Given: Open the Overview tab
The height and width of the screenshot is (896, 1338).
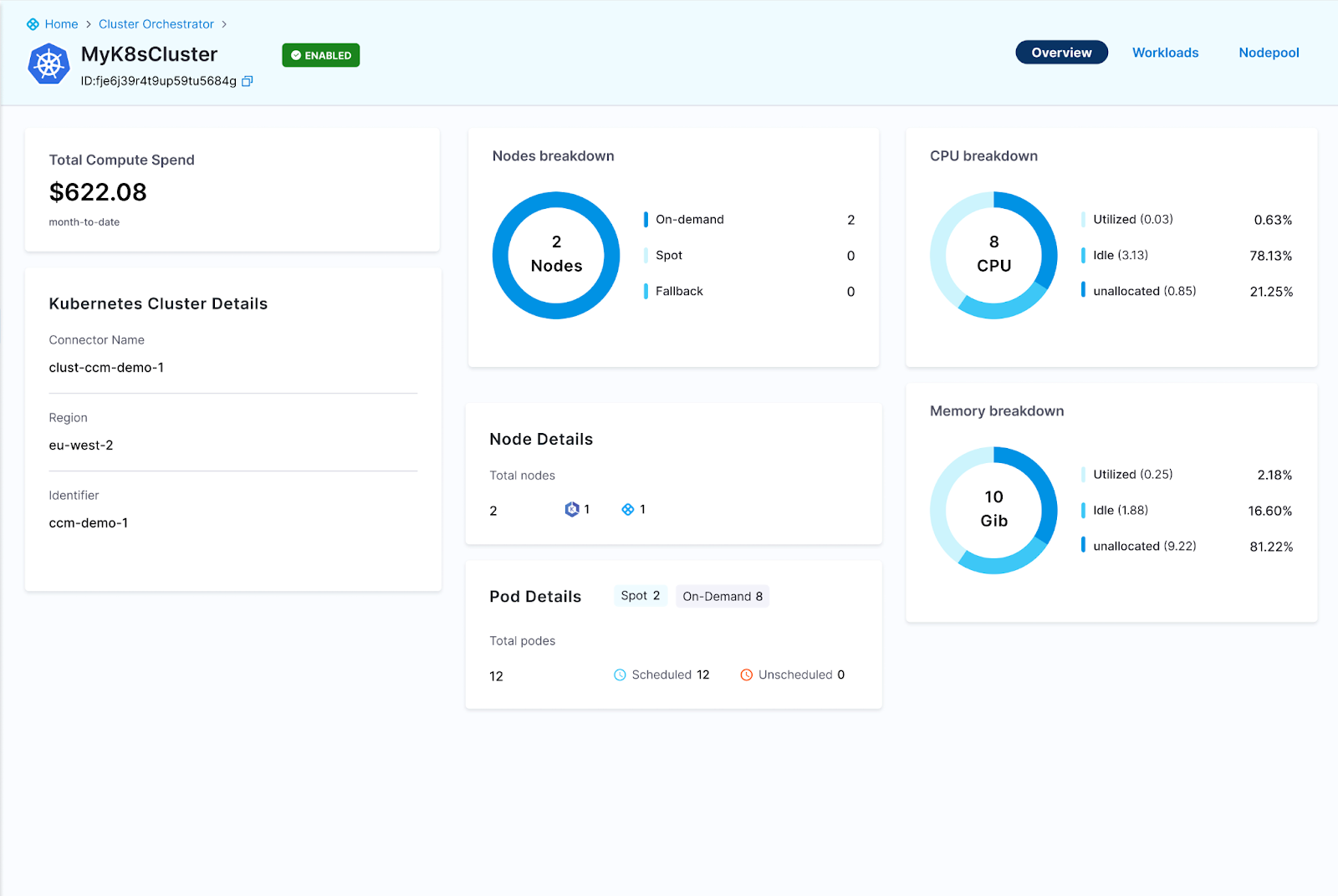Looking at the screenshot, I should pyautogui.click(x=1061, y=53).
